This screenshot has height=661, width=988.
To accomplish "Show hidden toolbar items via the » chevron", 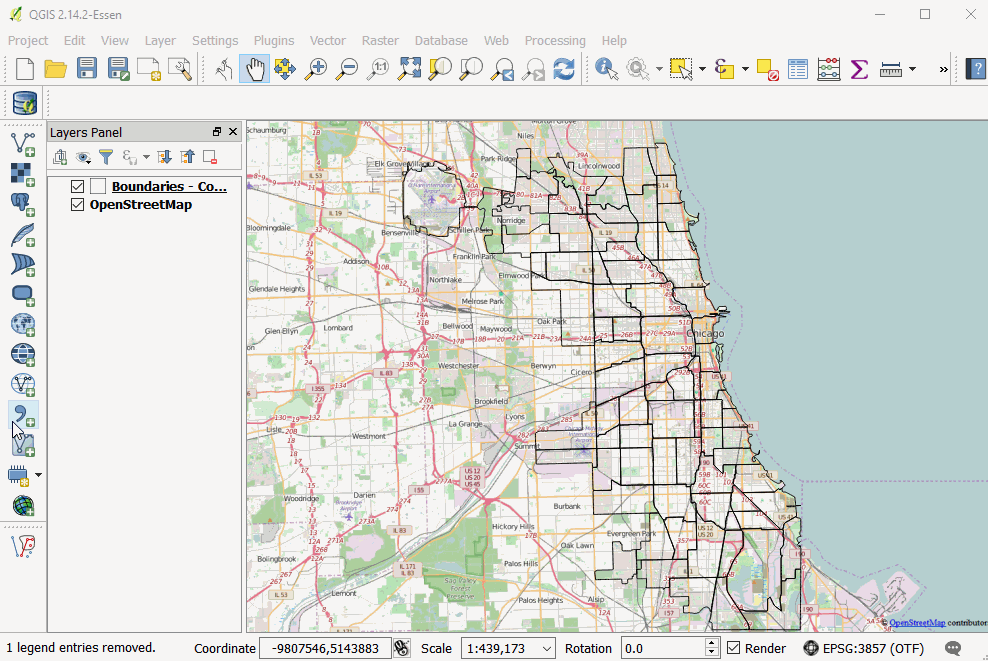I will [x=943, y=69].
